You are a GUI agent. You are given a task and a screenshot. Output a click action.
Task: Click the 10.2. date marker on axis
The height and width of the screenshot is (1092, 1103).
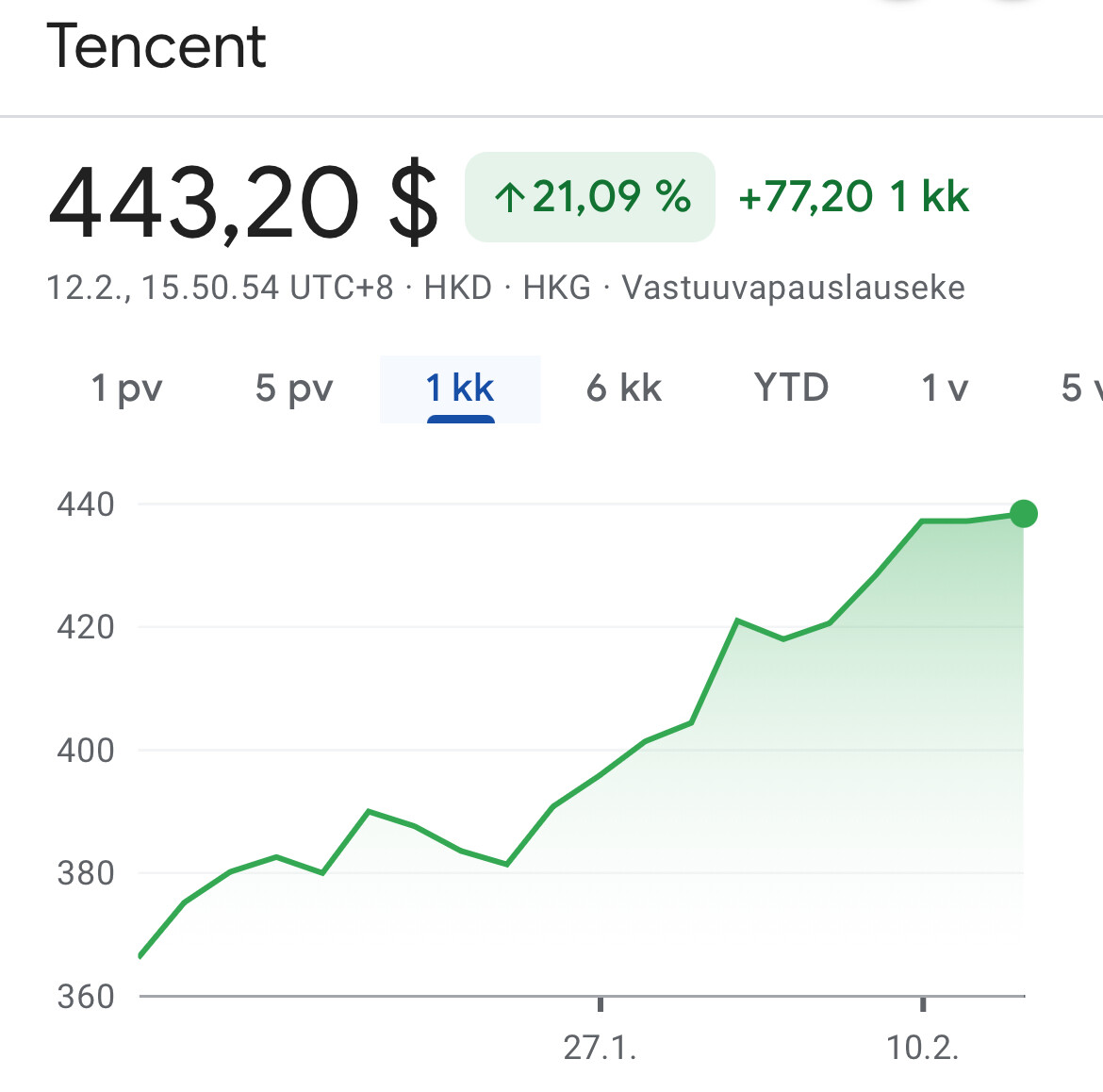(923, 1048)
